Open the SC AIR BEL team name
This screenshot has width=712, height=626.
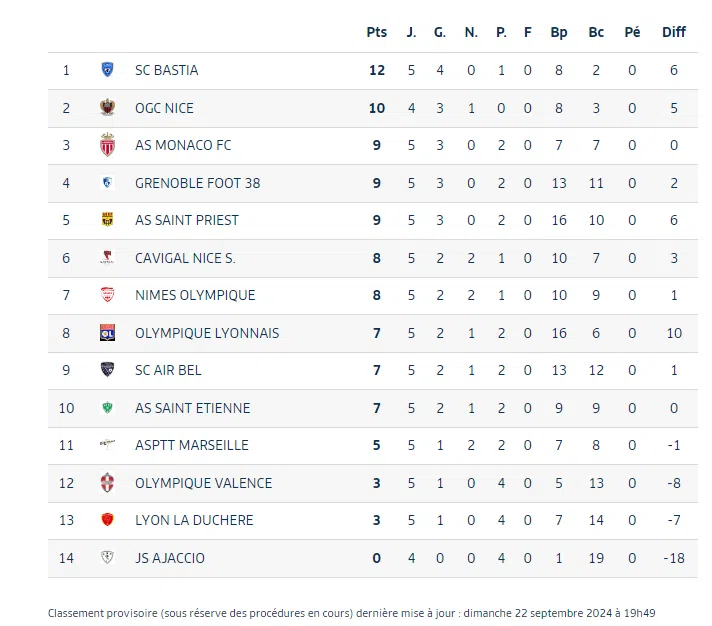(168, 370)
